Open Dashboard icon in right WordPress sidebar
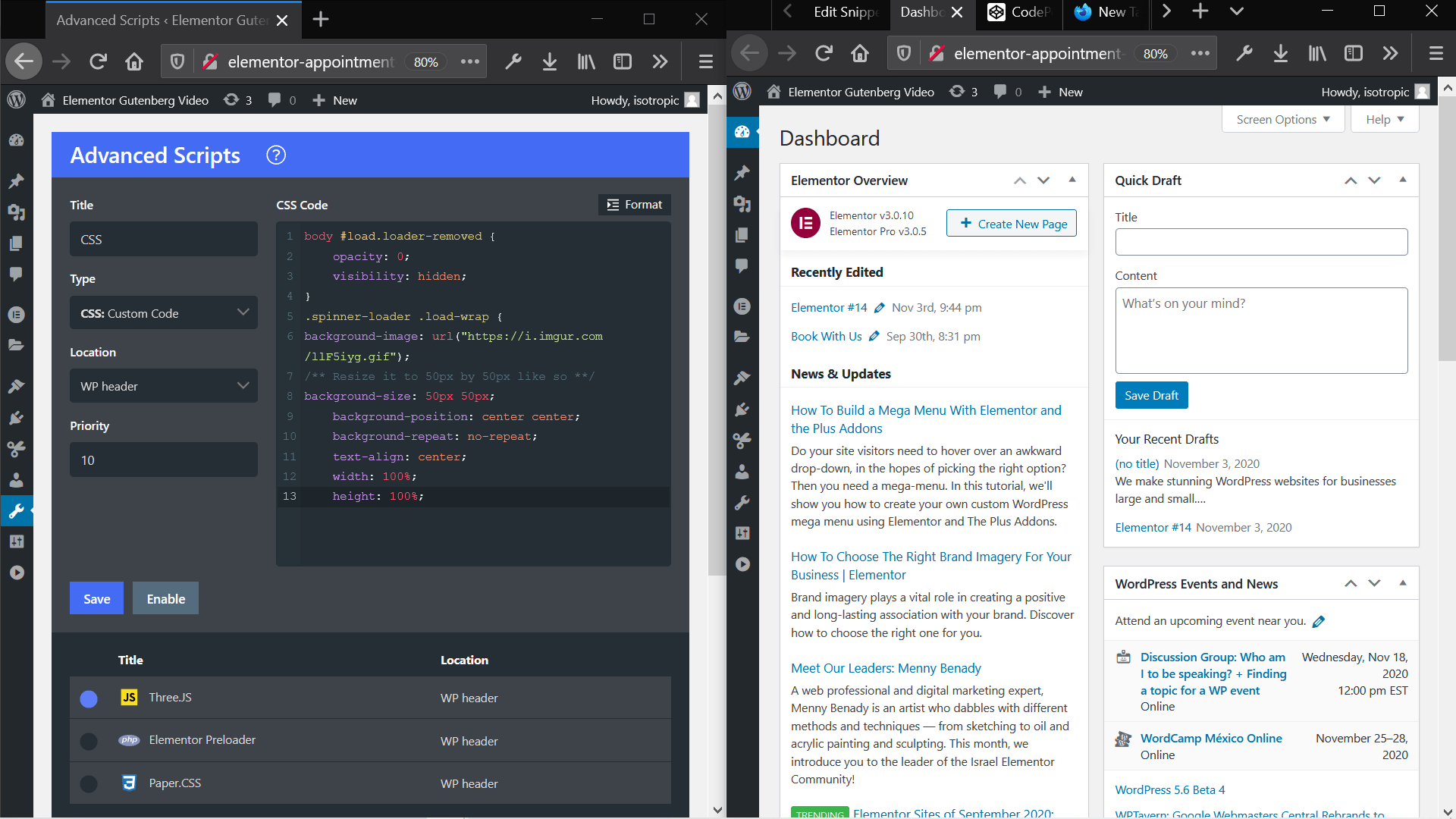Image resolution: width=1456 pixels, height=819 pixels. [x=742, y=132]
